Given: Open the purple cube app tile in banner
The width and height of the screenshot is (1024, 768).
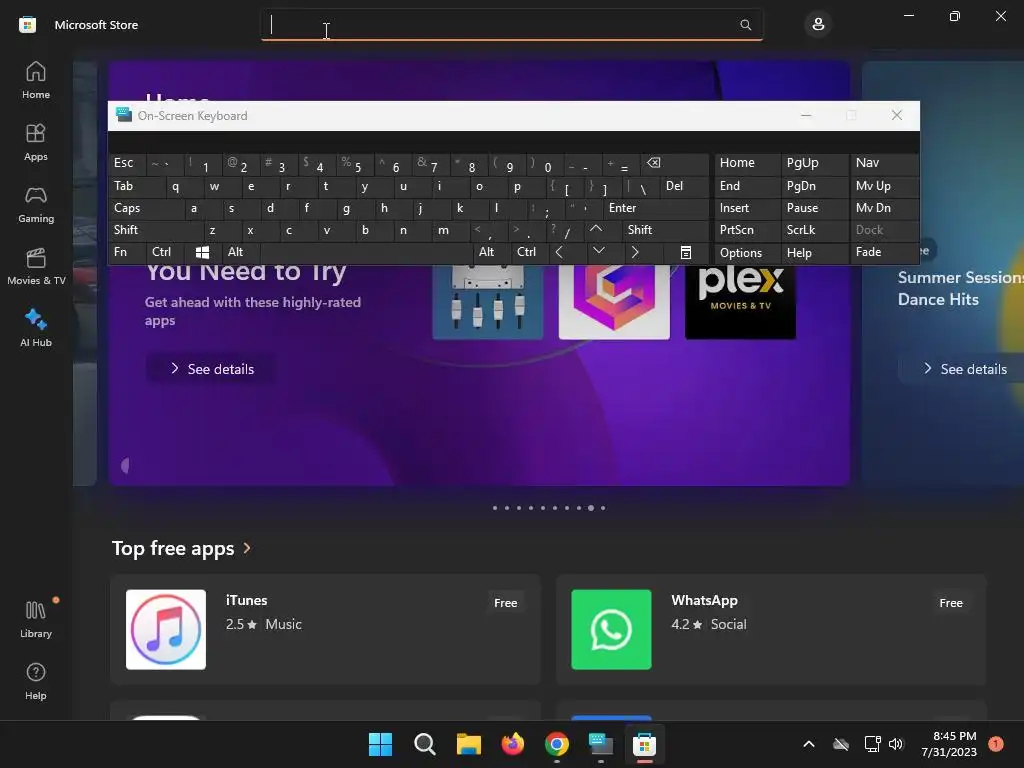Looking at the screenshot, I should [614, 302].
